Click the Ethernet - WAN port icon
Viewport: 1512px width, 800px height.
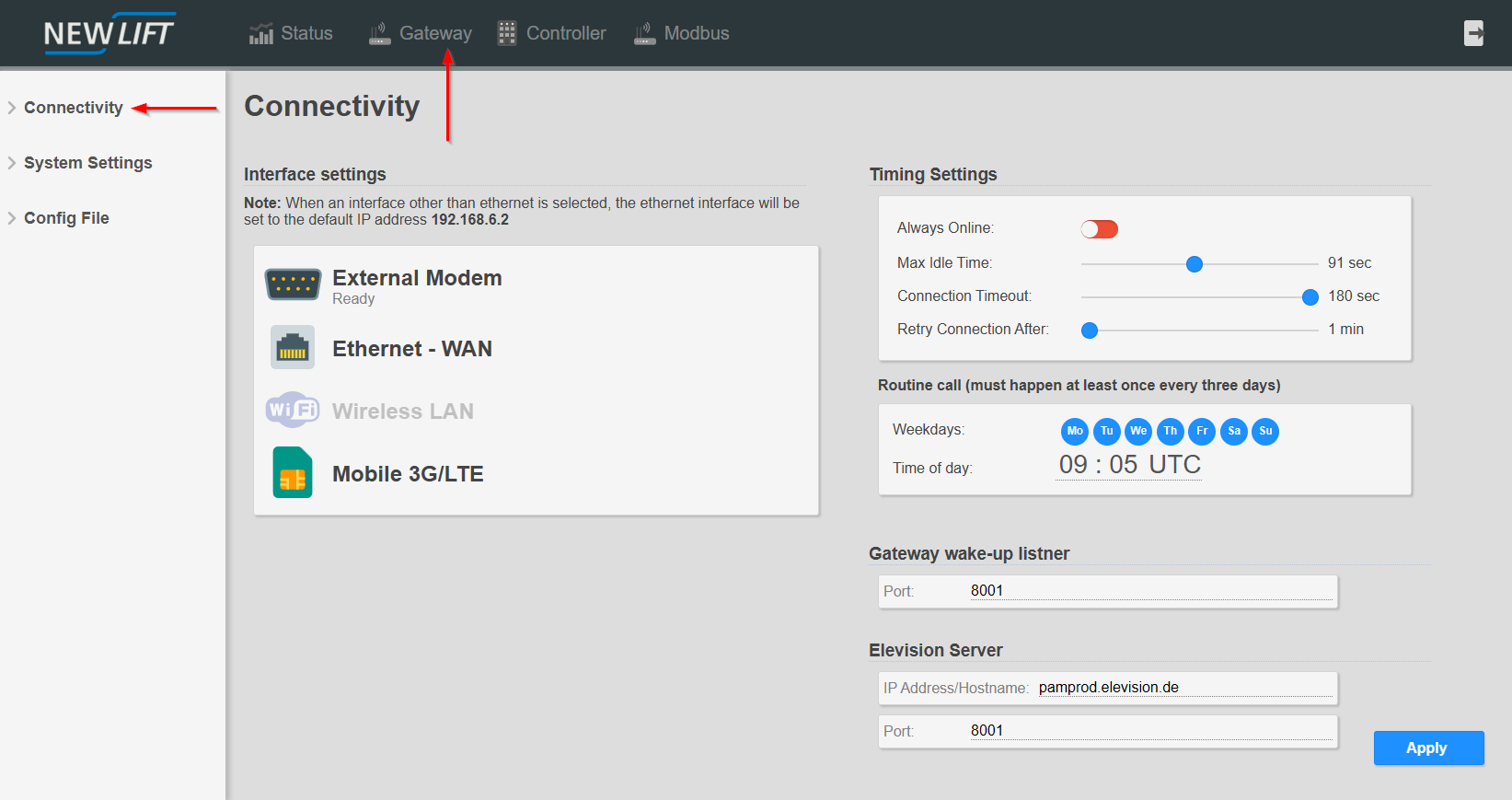[x=293, y=348]
